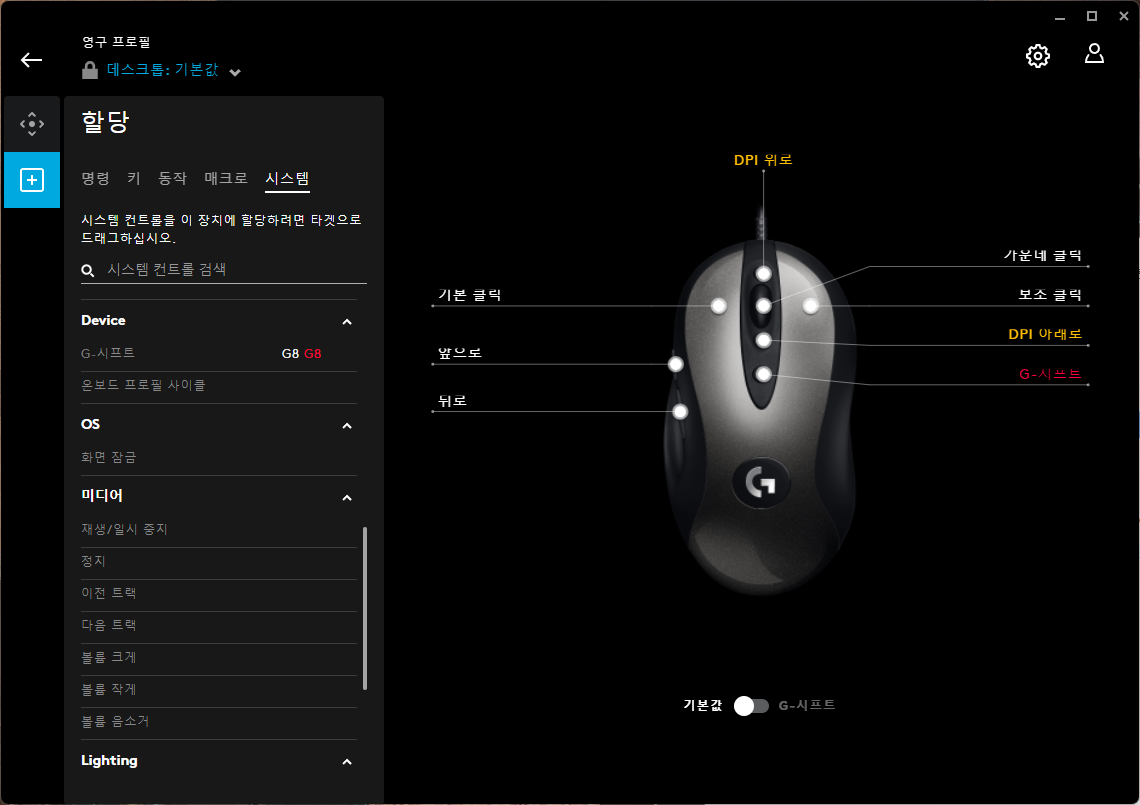Click the 기본 클릭 label
The image size is (1140, 805).
click(470, 295)
